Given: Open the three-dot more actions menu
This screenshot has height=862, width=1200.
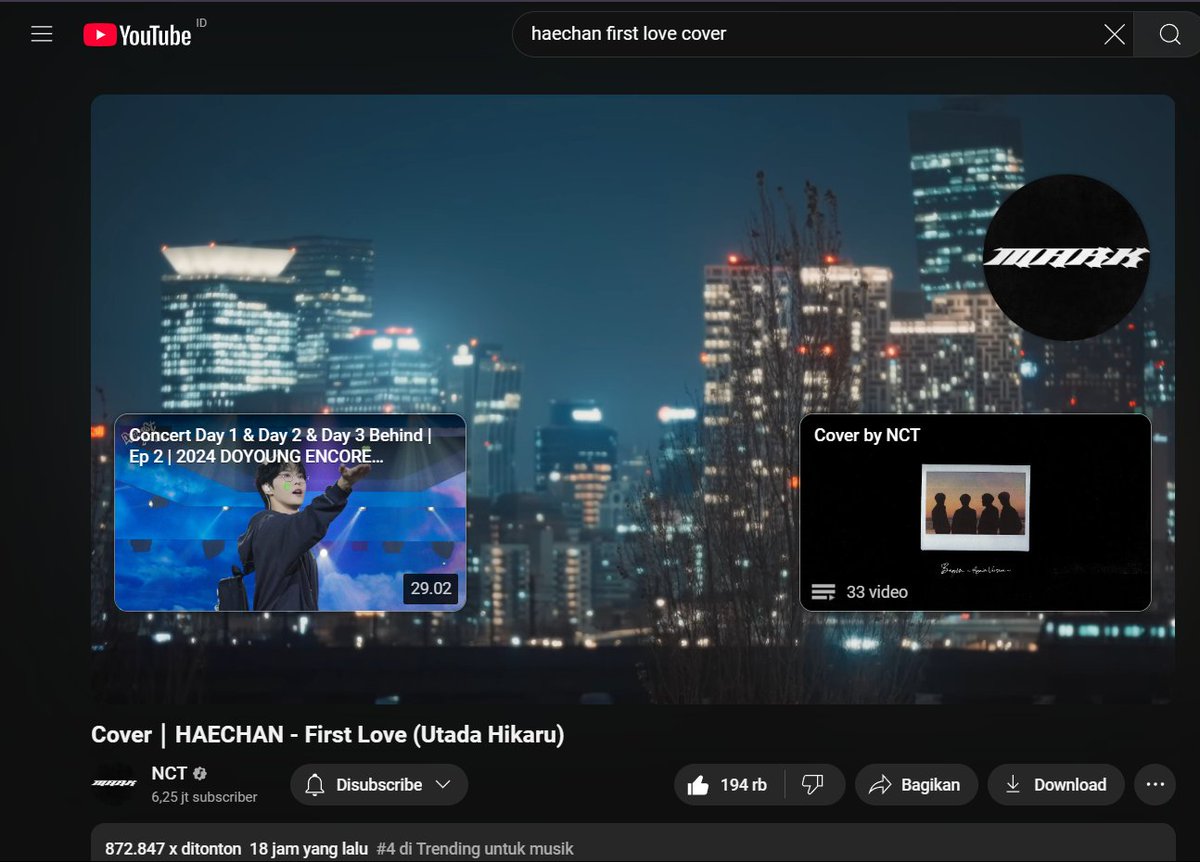Looking at the screenshot, I should pos(1155,785).
